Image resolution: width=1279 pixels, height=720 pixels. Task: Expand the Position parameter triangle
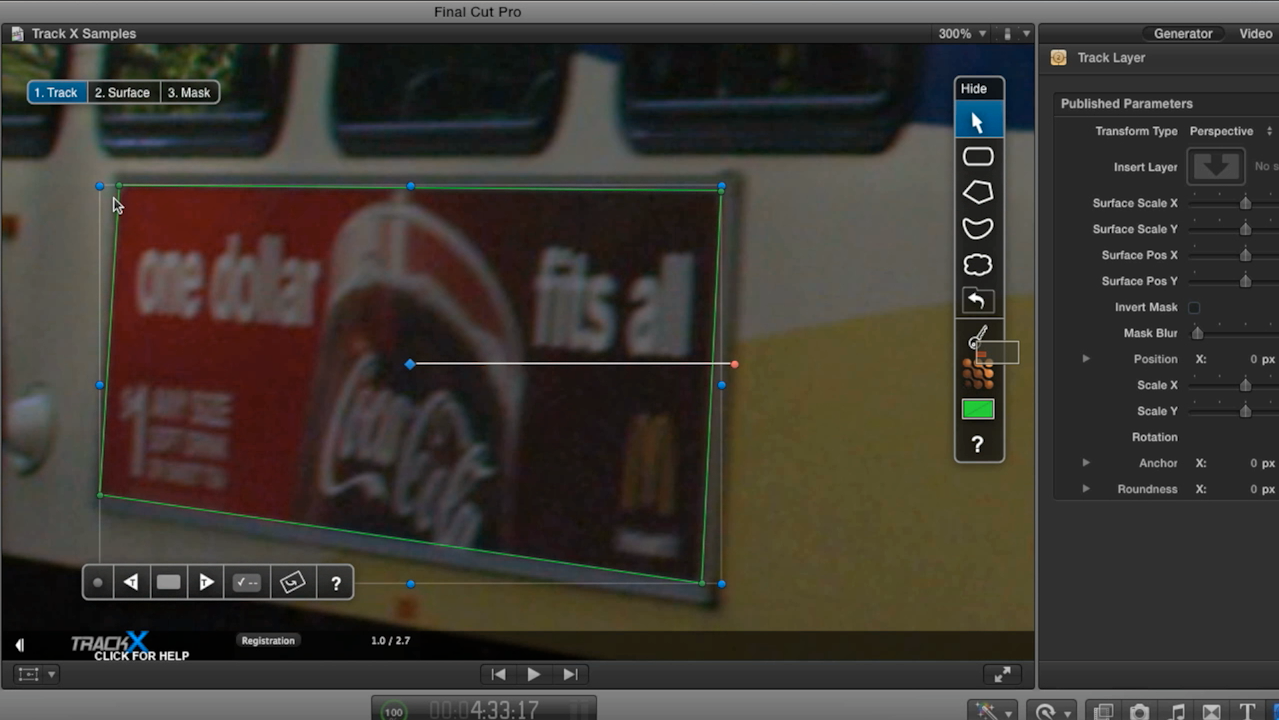pyautogui.click(x=1086, y=359)
